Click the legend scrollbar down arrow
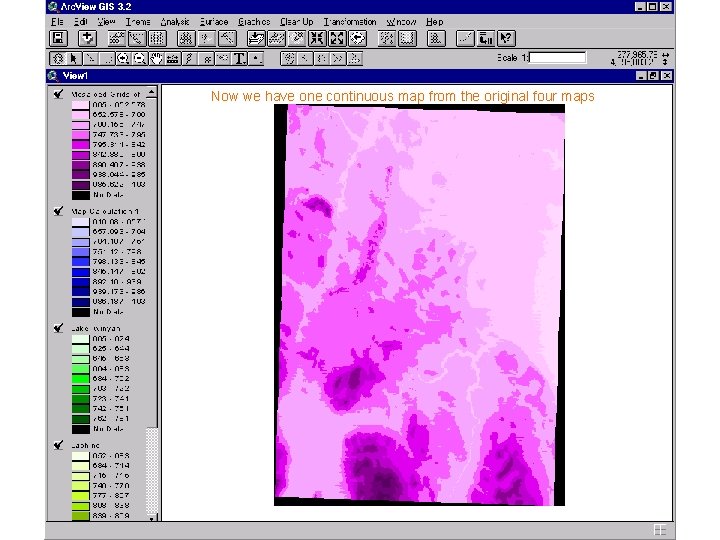The width and height of the screenshot is (720, 540). coord(152,518)
